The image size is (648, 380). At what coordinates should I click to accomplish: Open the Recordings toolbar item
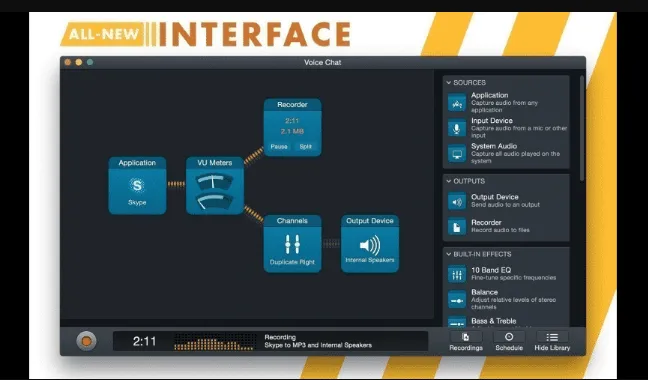466,342
